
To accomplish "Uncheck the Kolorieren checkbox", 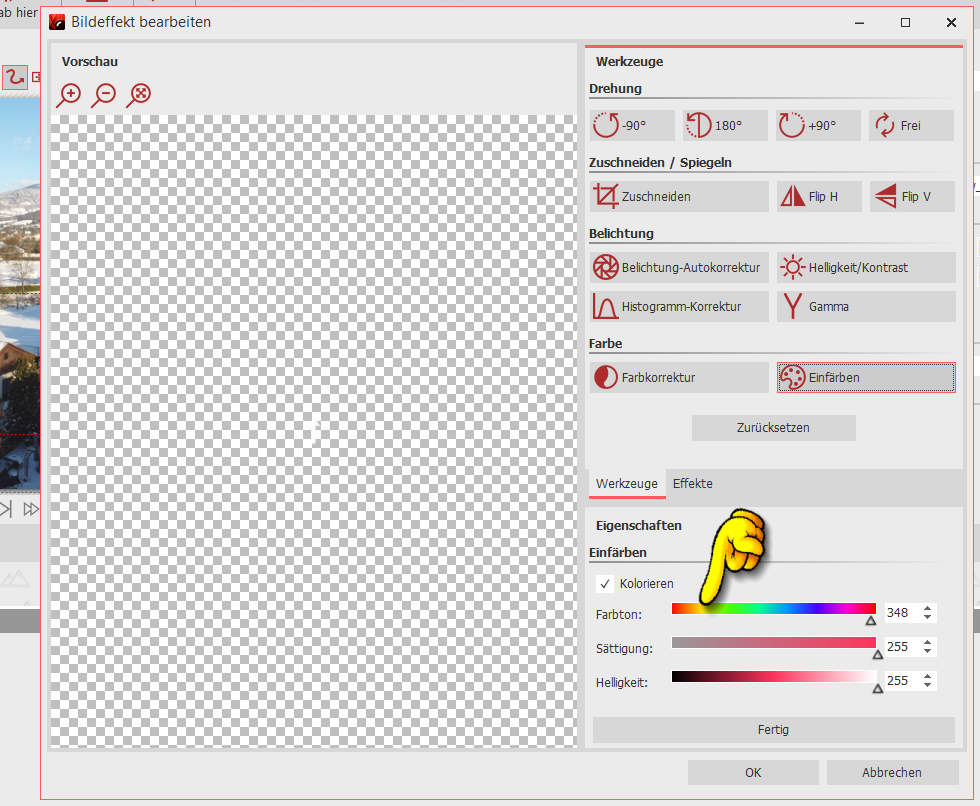I will (605, 584).
